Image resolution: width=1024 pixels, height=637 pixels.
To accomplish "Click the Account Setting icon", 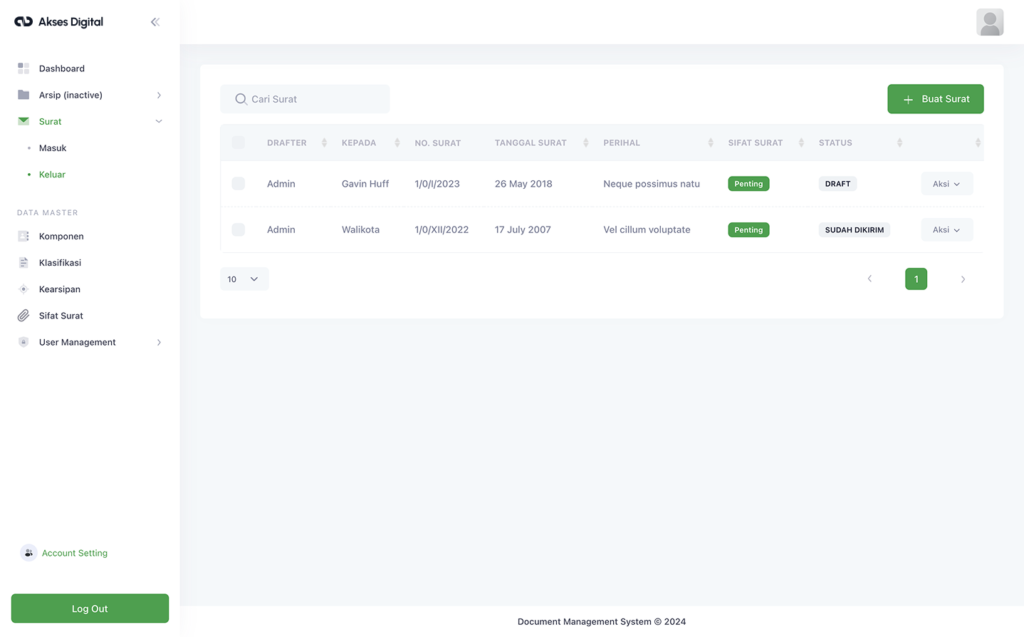I will coord(28,553).
